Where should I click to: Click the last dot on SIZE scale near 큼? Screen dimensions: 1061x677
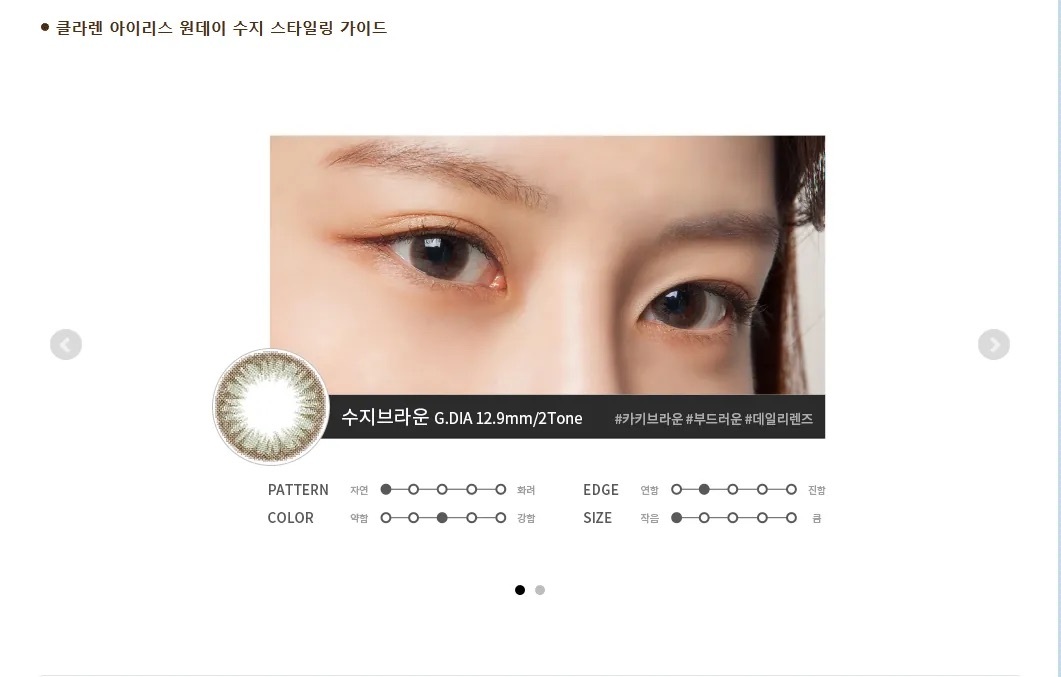(791, 518)
